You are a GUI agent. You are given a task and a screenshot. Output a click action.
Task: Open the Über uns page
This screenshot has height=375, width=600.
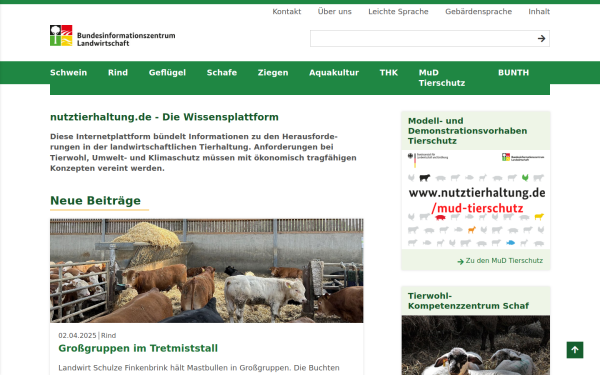334,11
